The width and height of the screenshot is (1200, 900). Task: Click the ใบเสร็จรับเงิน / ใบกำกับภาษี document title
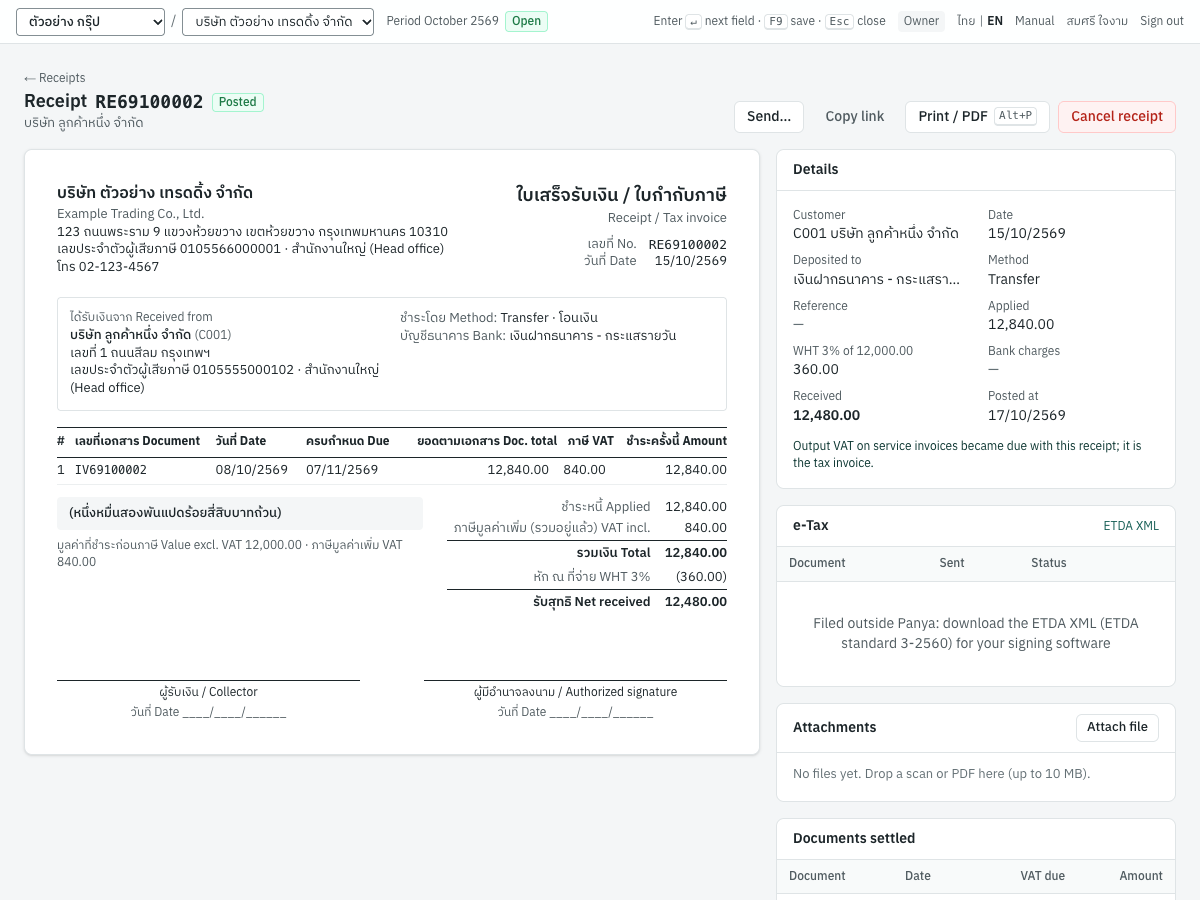(x=621, y=194)
